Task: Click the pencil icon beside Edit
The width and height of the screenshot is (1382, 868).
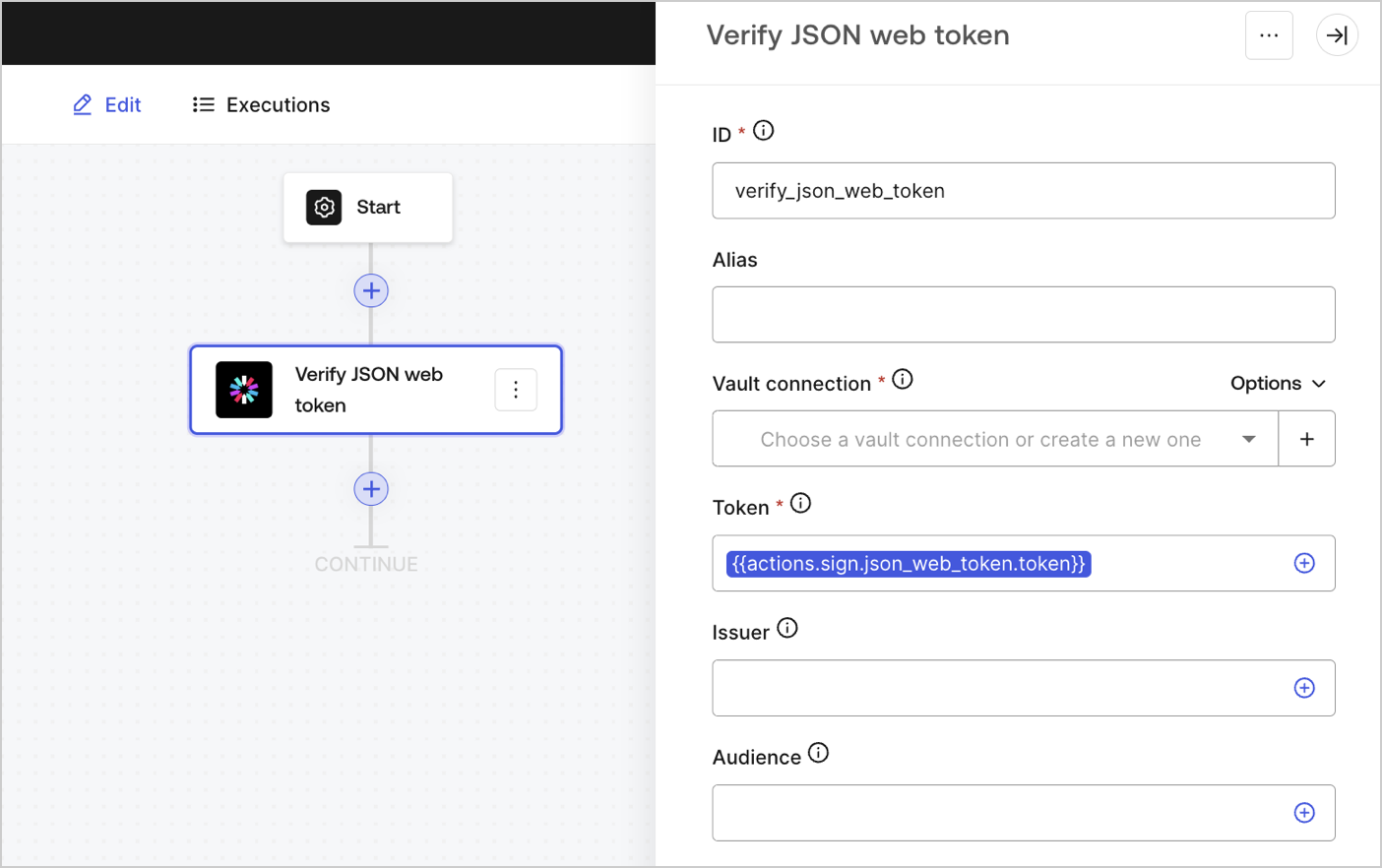Action: click(x=83, y=104)
